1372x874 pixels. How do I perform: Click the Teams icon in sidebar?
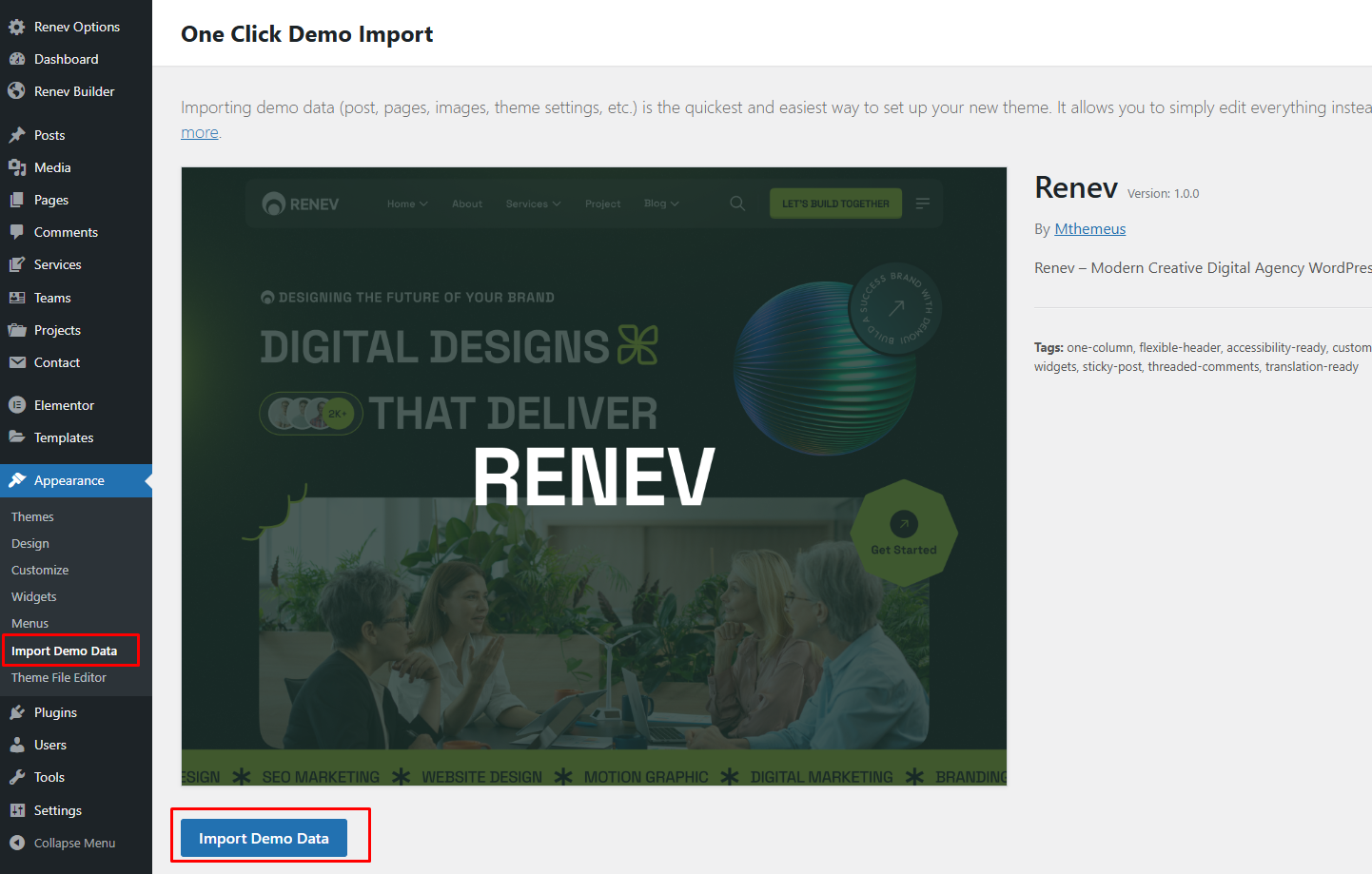[17, 298]
